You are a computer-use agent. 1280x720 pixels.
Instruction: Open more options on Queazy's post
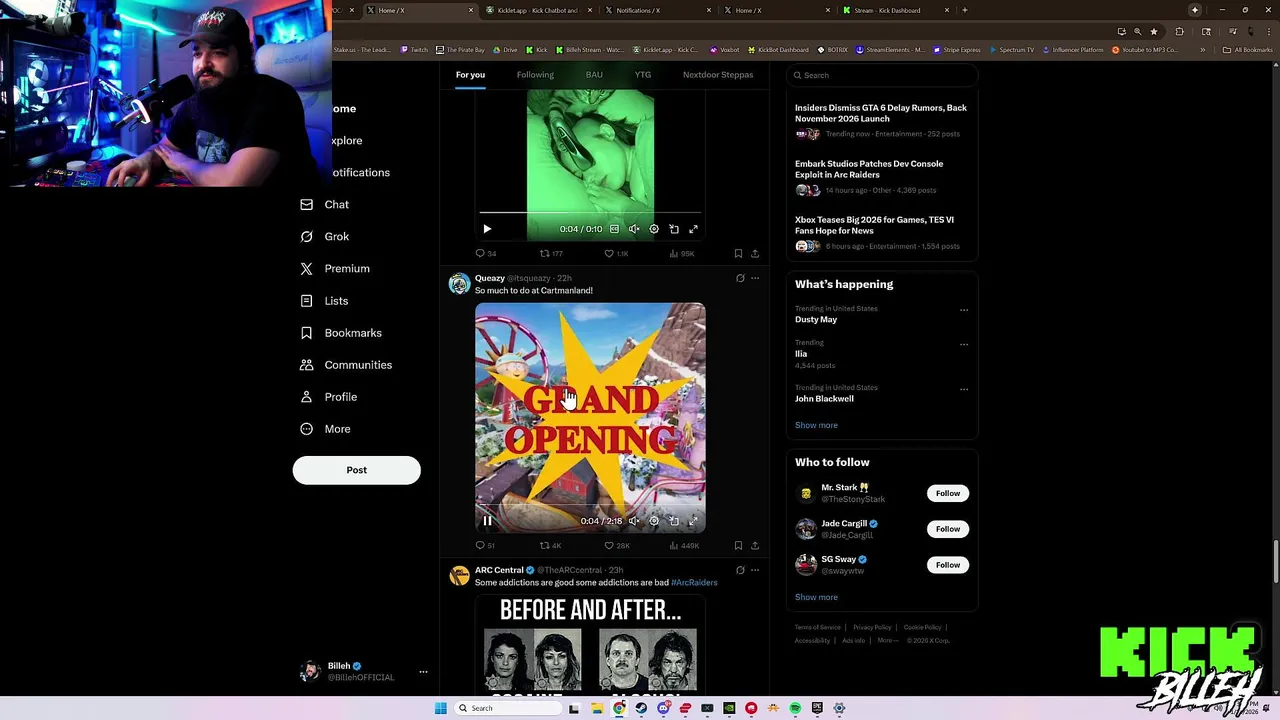tap(755, 278)
